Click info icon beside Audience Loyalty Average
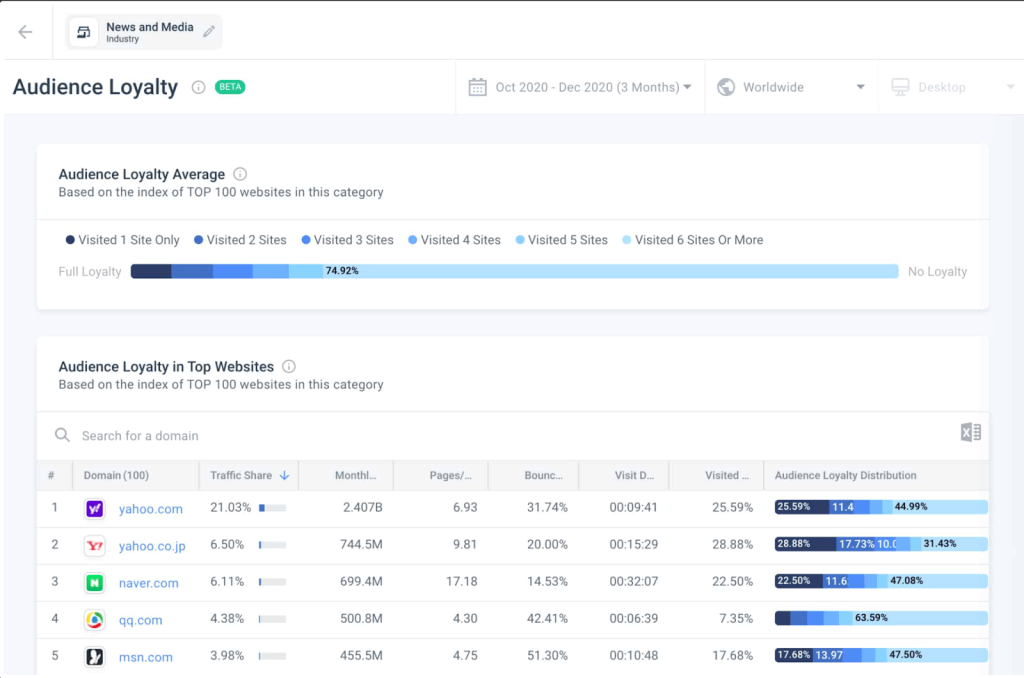 point(240,174)
